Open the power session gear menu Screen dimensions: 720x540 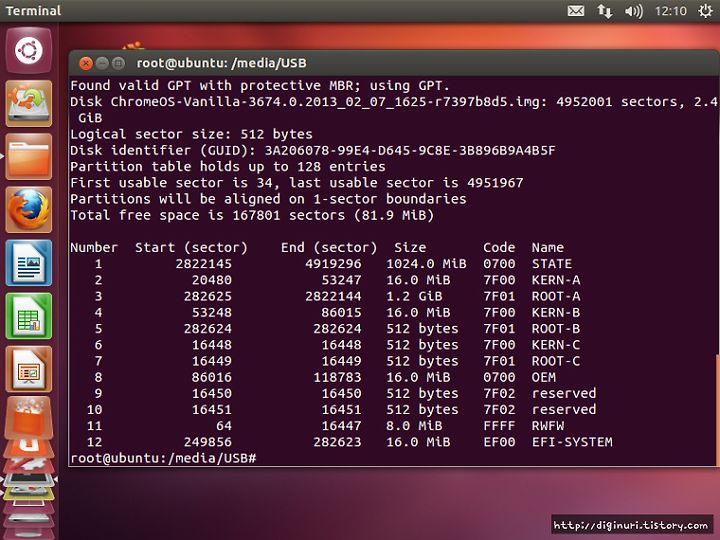pos(706,11)
